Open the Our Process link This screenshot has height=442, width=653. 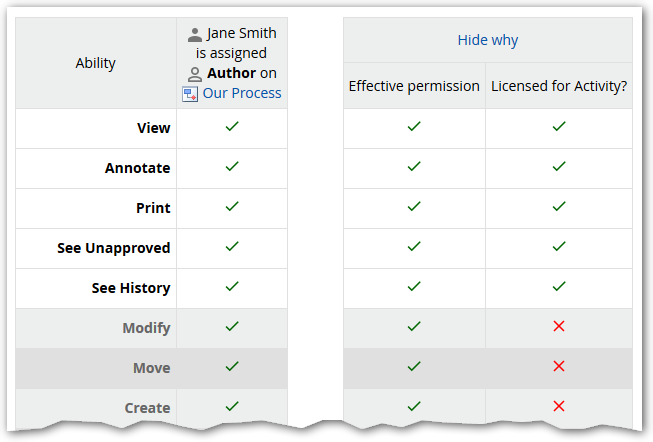242,93
